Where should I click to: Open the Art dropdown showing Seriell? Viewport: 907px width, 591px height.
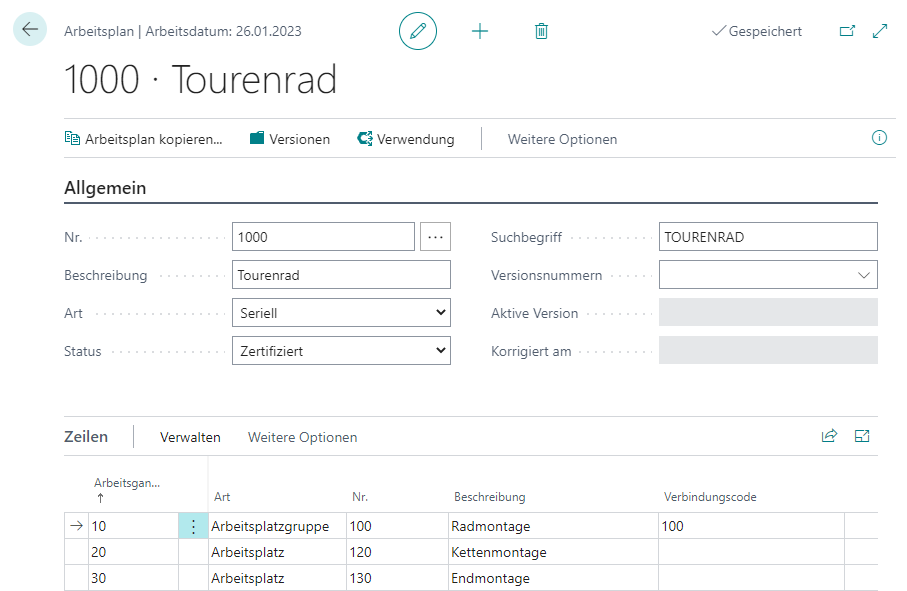341,313
